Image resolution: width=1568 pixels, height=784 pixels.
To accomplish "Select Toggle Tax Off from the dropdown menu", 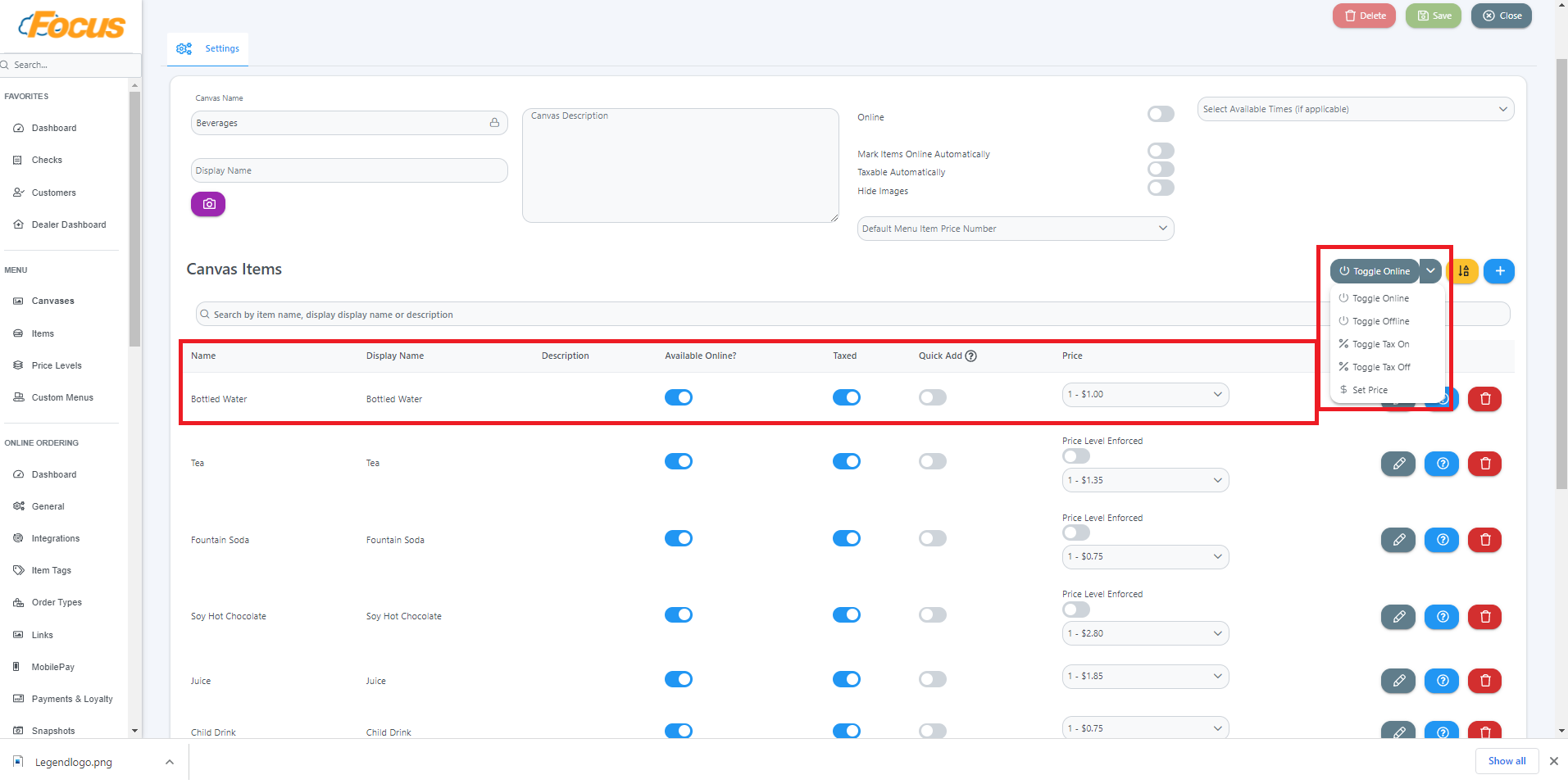I will pos(1380,366).
